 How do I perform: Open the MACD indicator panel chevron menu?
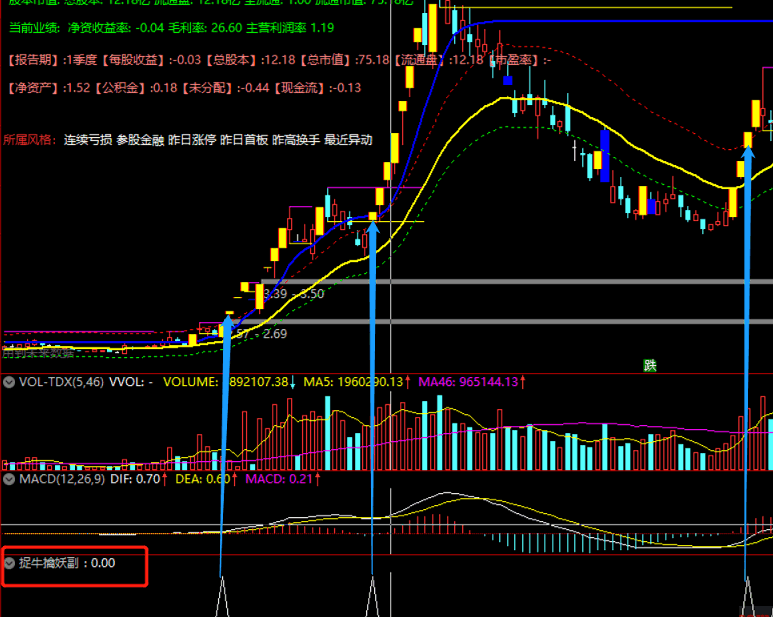pyautogui.click(x=9, y=479)
